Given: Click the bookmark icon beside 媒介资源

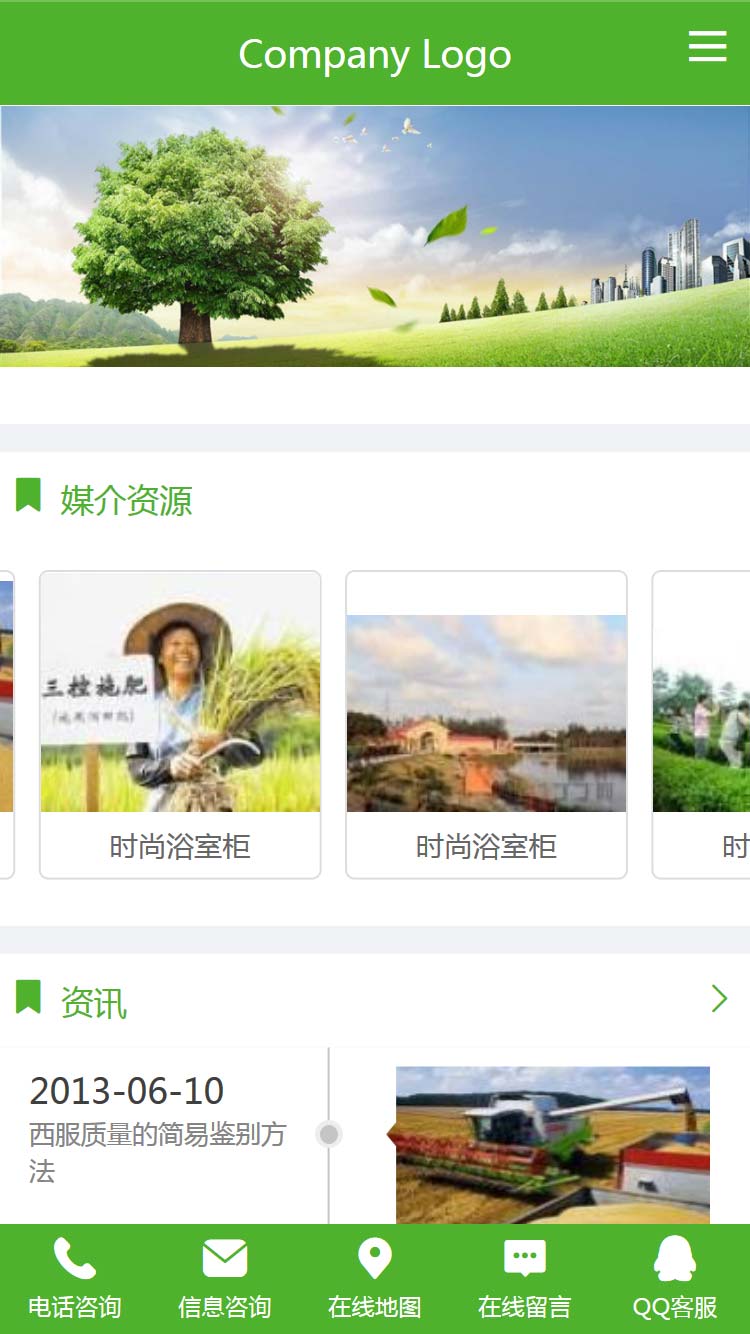Looking at the screenshot, I should tap(28, 495).
